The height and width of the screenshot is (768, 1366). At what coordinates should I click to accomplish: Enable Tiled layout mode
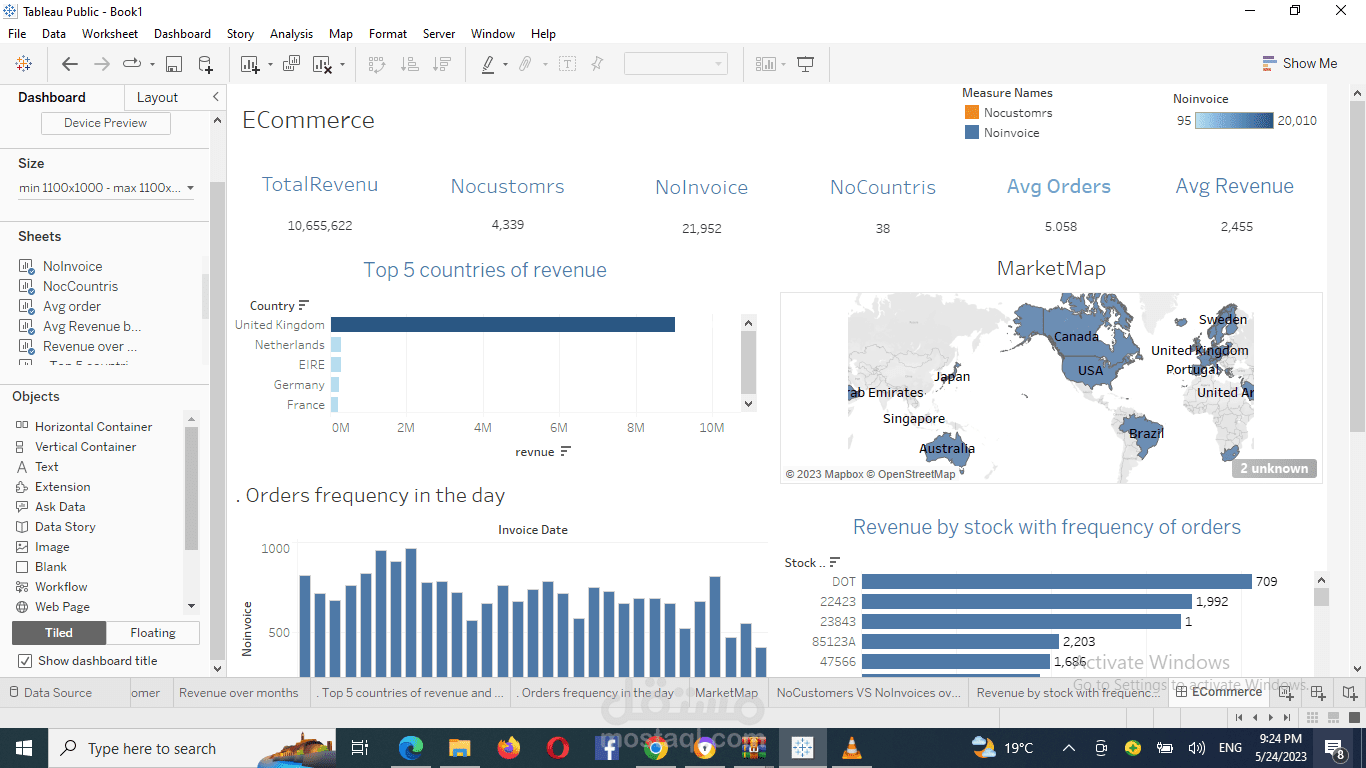pyautogui.click(x=58, y=632)
